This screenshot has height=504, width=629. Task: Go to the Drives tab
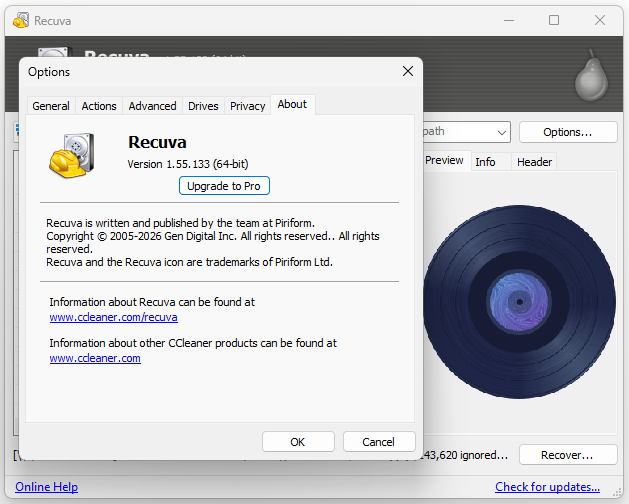(x=203, y=106)
